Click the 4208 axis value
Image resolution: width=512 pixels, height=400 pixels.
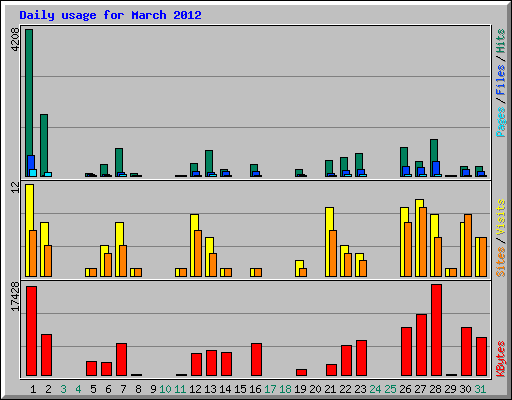click(x=15, y=40)
